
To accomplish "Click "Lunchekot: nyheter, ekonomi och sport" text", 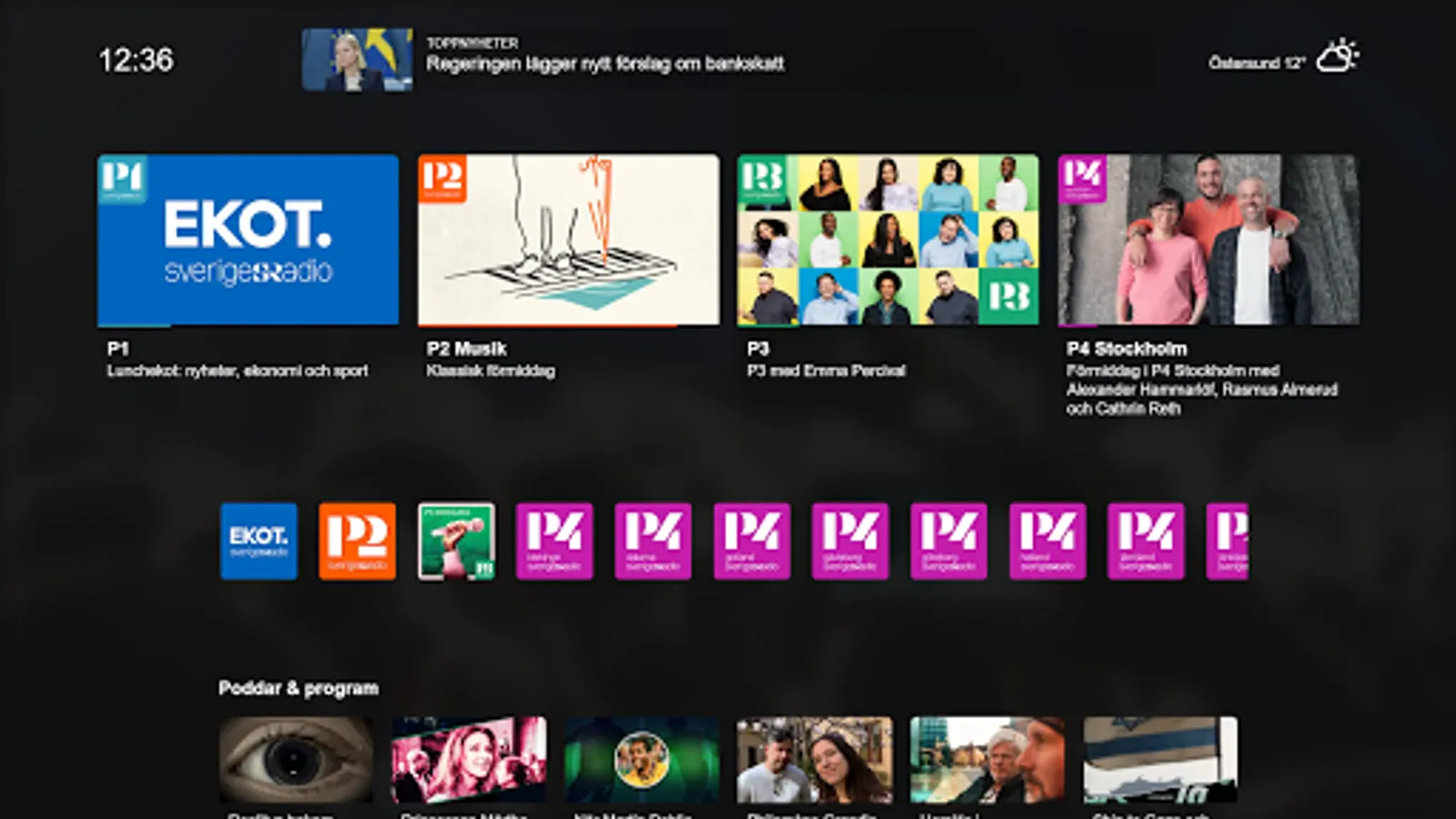I will click(238, 371).
